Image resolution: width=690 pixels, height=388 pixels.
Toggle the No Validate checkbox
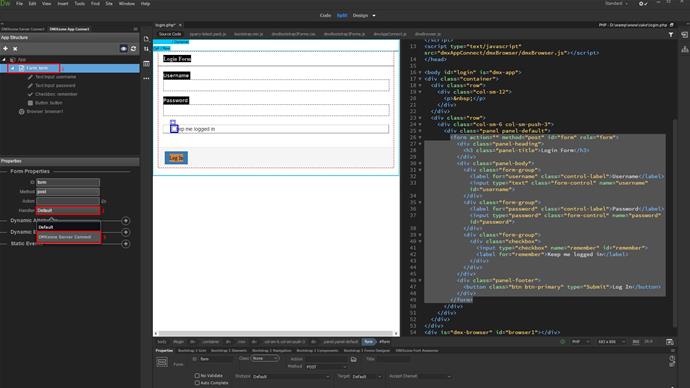click(x=197, y=376)
